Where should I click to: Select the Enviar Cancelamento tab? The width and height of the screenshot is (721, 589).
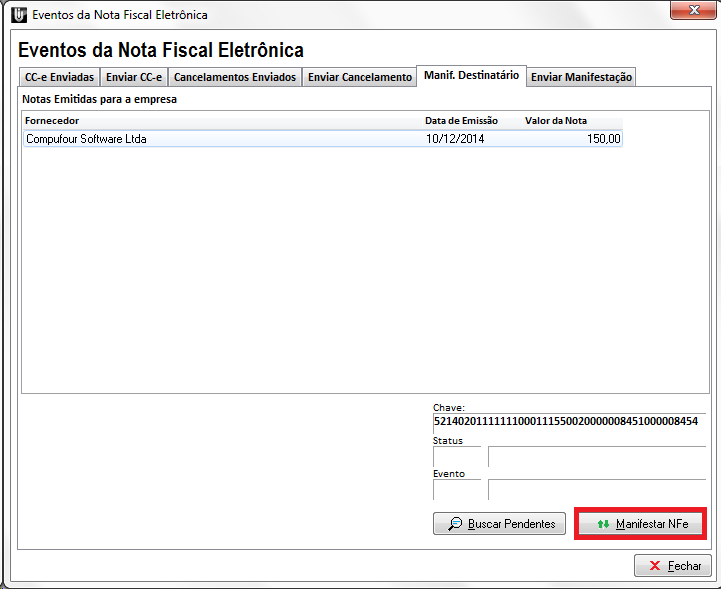pyautogui.click(x=359, y=77)
